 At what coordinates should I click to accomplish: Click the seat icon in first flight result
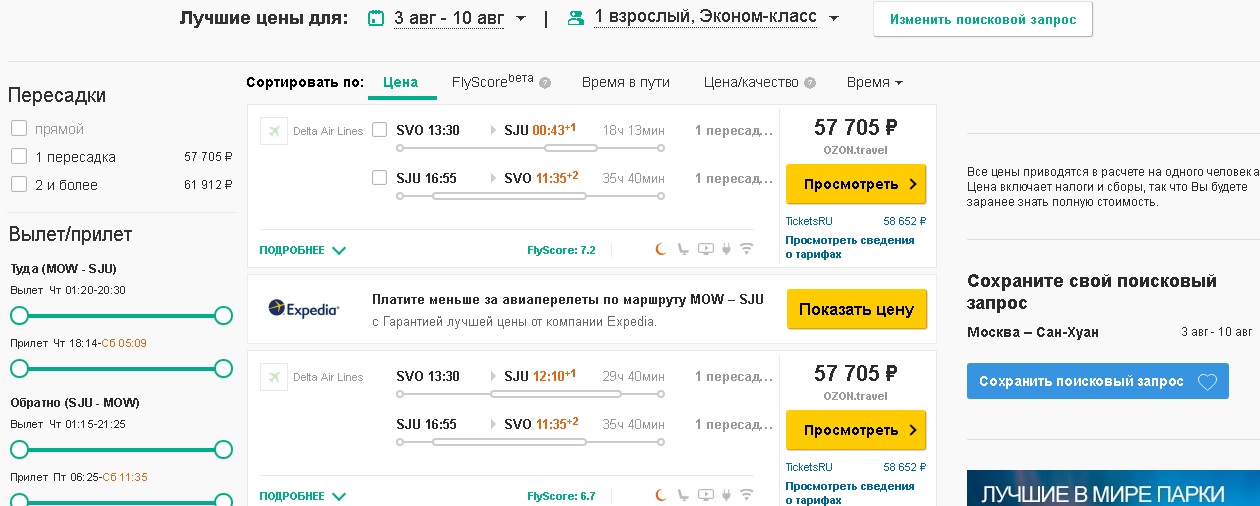tap(683, 249)
